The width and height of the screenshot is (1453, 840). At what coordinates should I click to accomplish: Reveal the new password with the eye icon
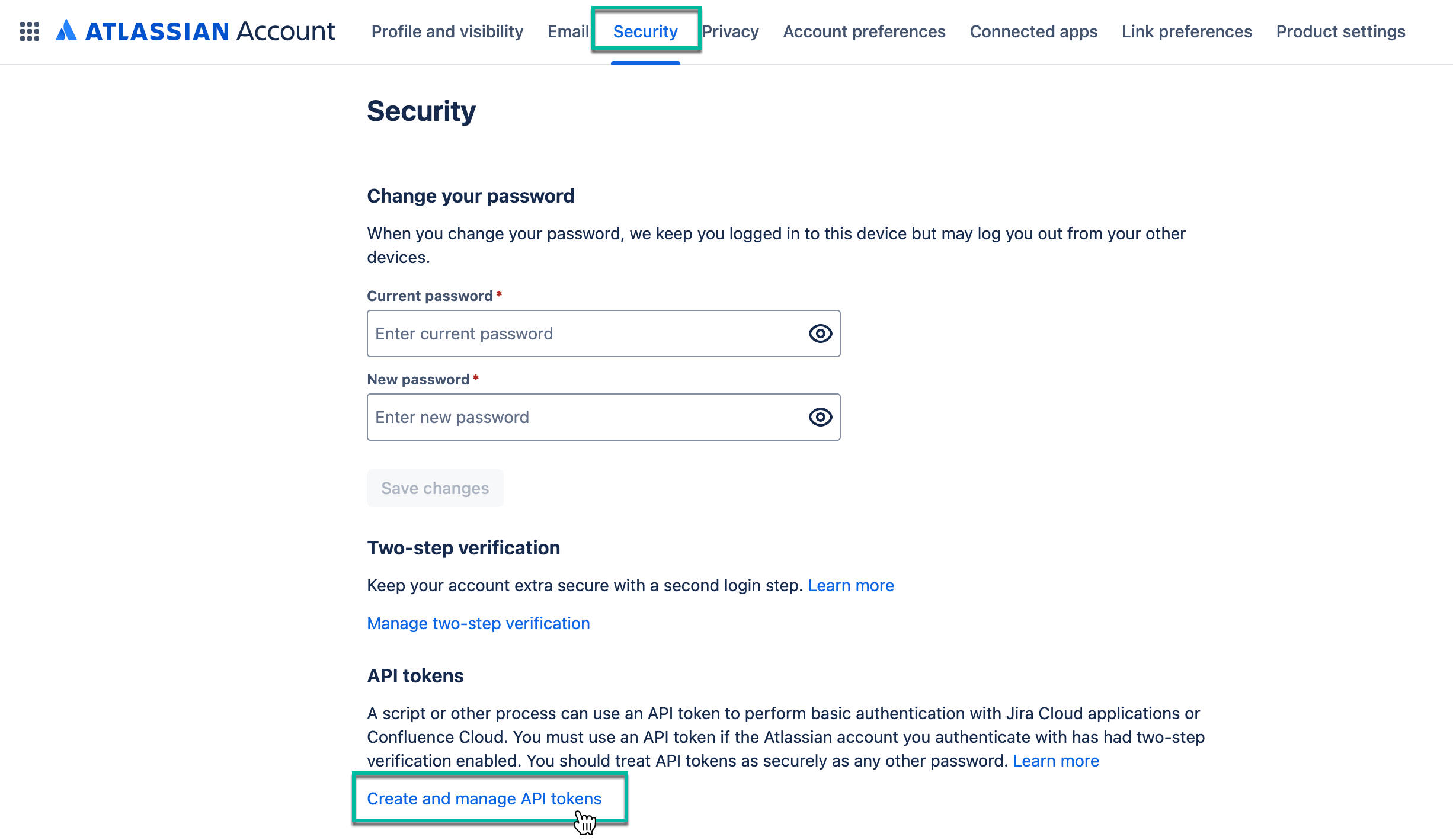pos(820,417)
